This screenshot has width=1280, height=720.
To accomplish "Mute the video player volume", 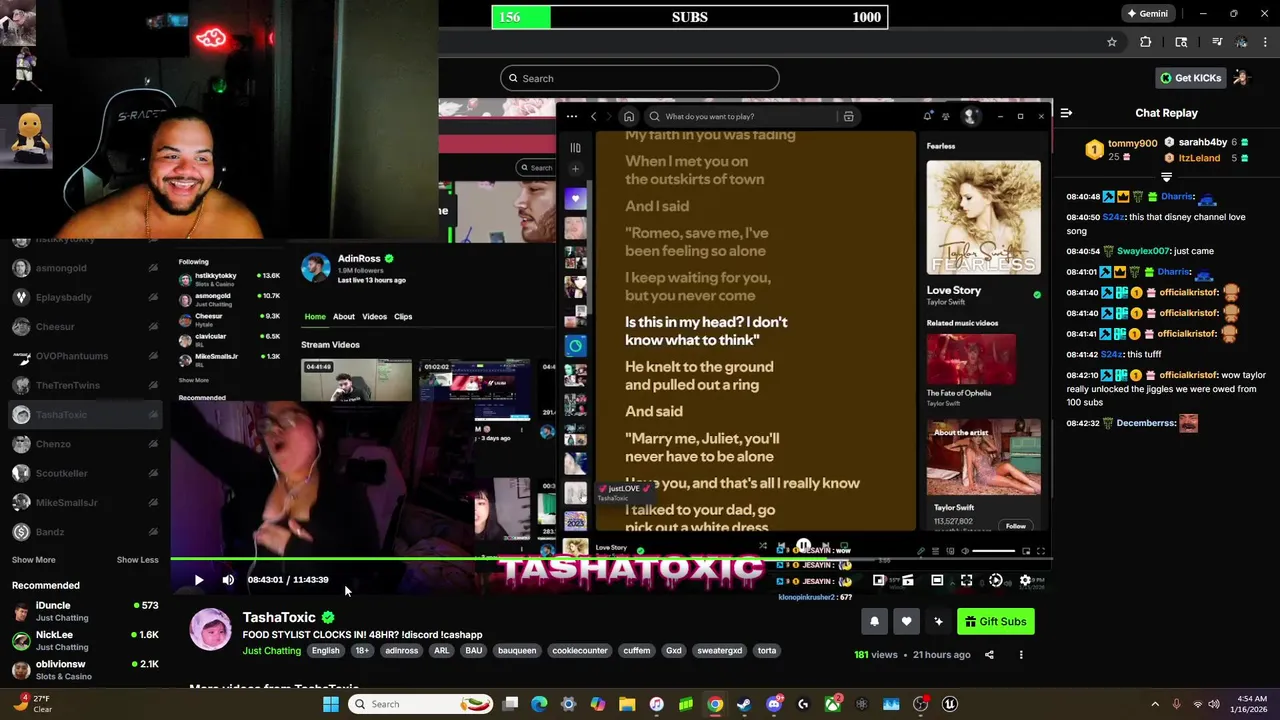I will pos(228,580).
